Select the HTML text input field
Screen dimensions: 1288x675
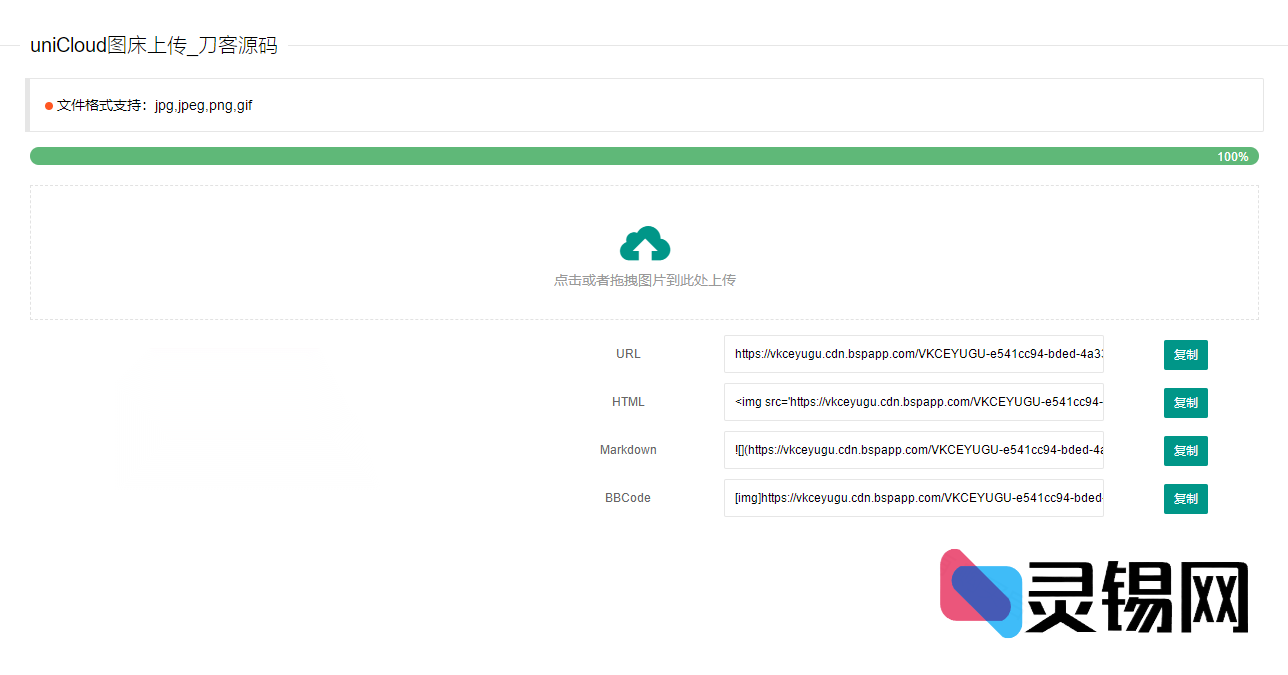coord(913,402)
